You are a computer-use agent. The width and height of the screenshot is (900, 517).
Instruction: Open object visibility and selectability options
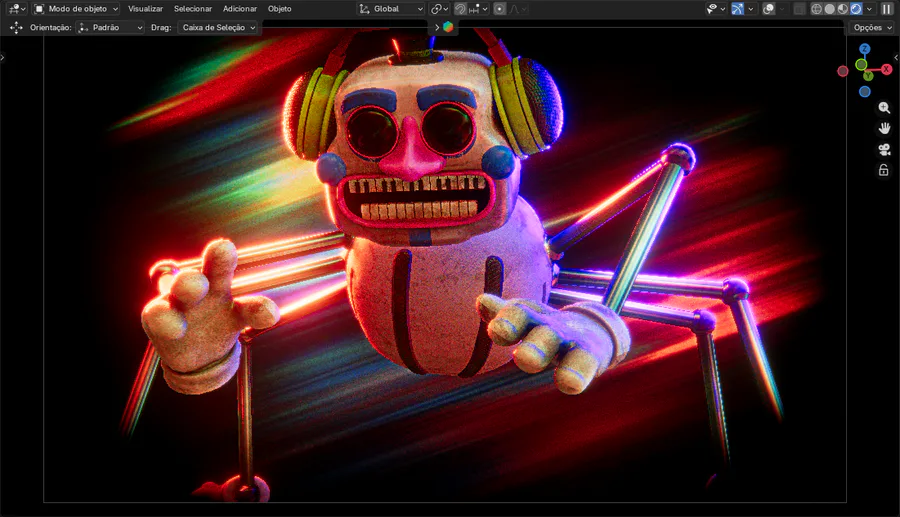tap(712, 9)
